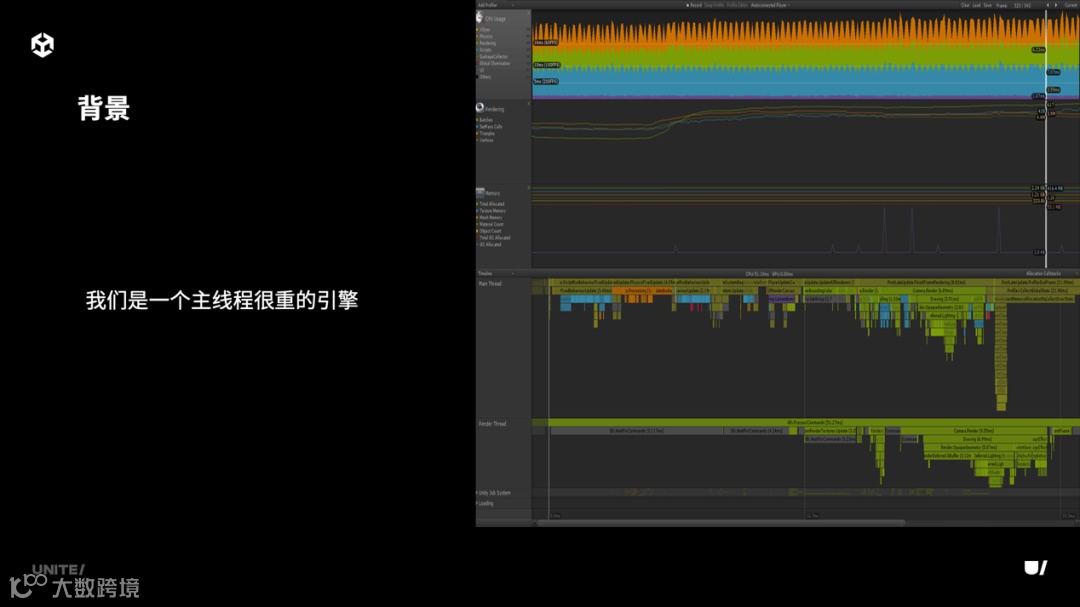The height and width of the screenshot is (607, 1080).
Task: Toggle Total Allocated in Memory module
Action: pyautogui.click(x=491, y=204)
